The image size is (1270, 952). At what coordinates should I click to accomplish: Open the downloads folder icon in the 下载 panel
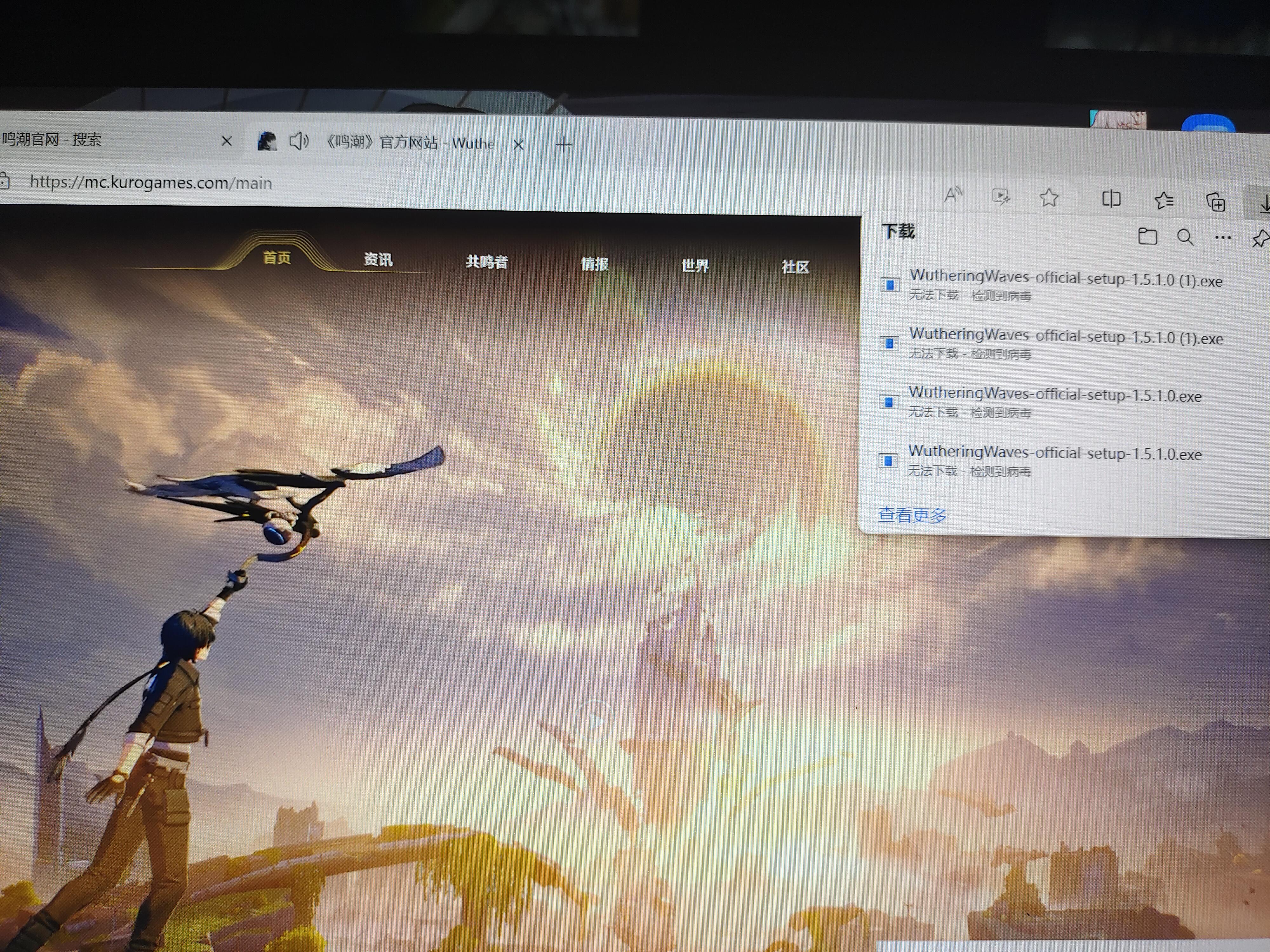[1147, 236]
